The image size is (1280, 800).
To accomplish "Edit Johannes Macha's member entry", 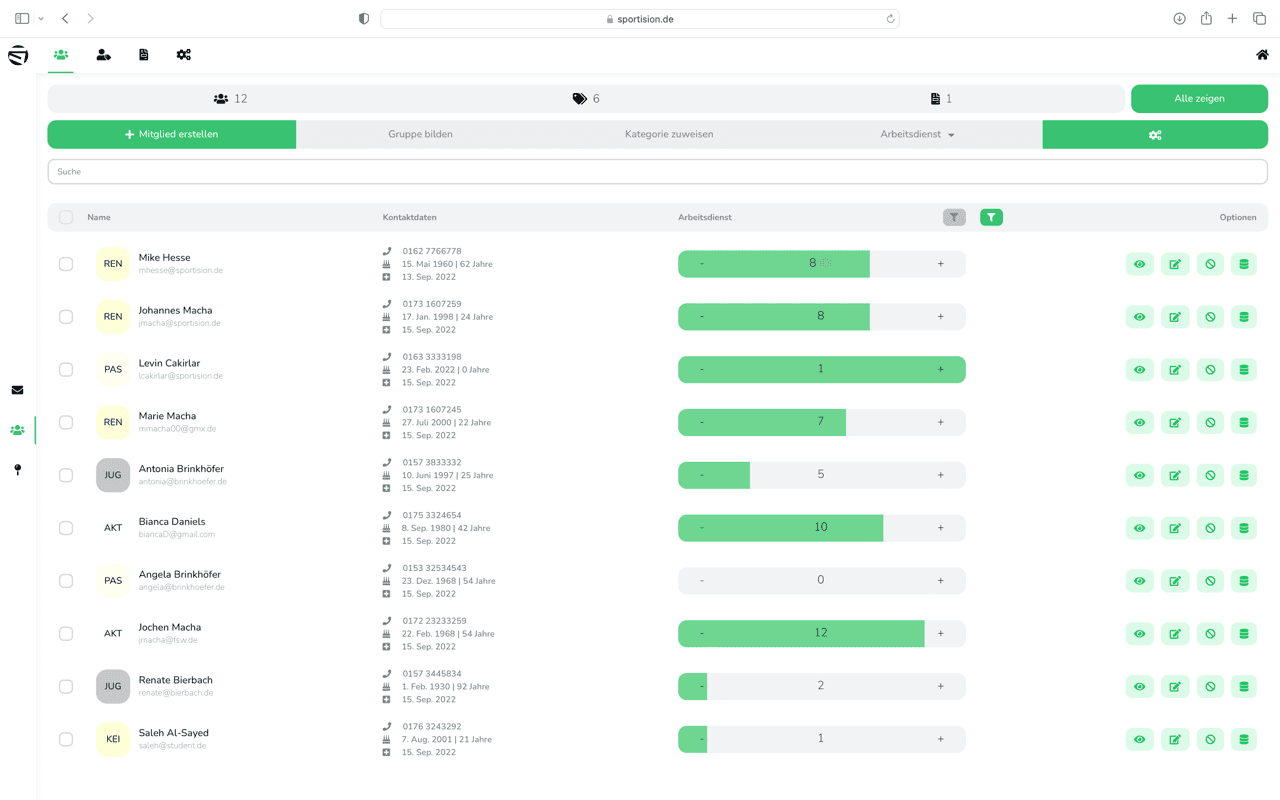I will pos(1175,317).
